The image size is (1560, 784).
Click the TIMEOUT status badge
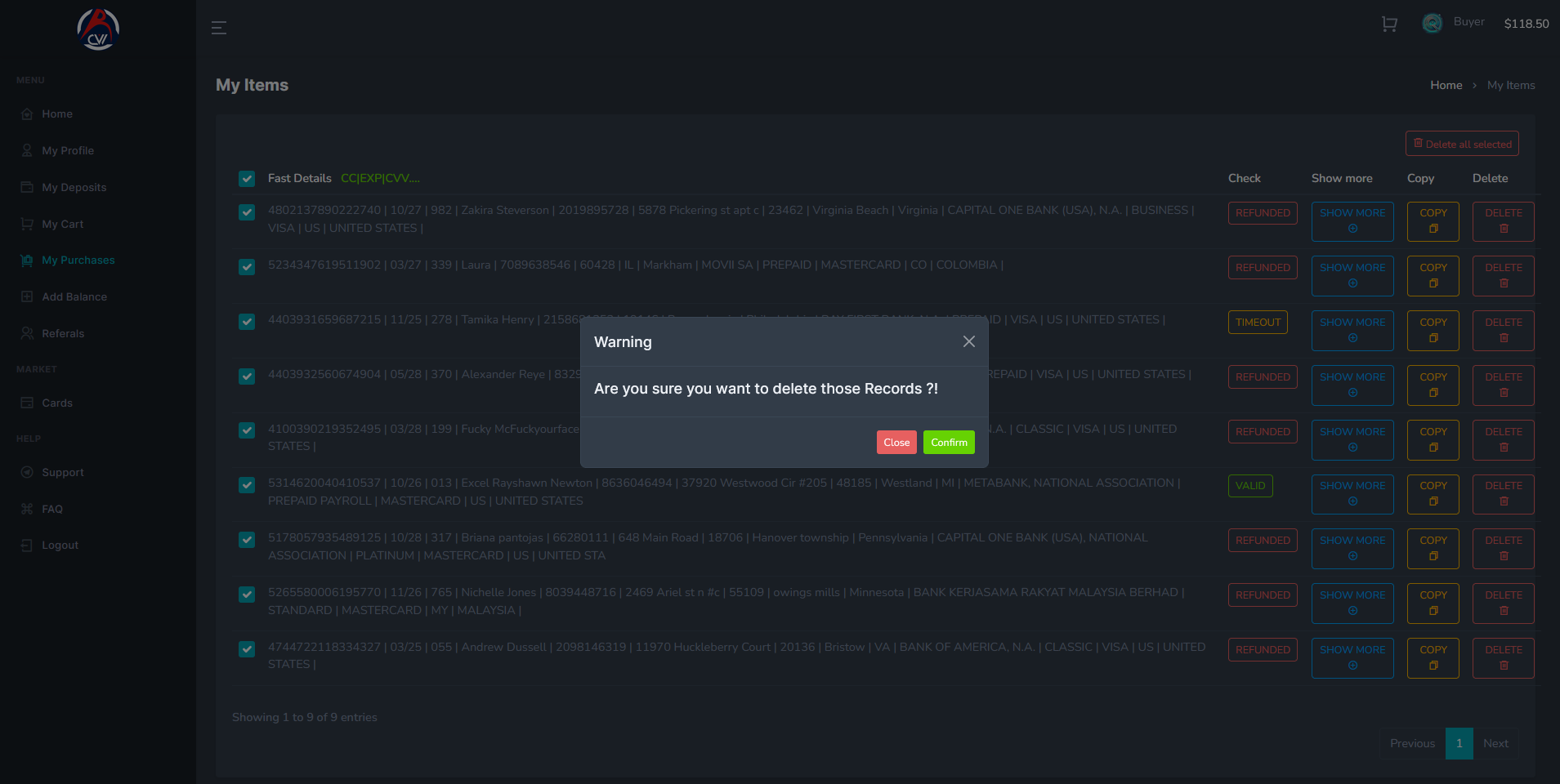coord(1258,322)
